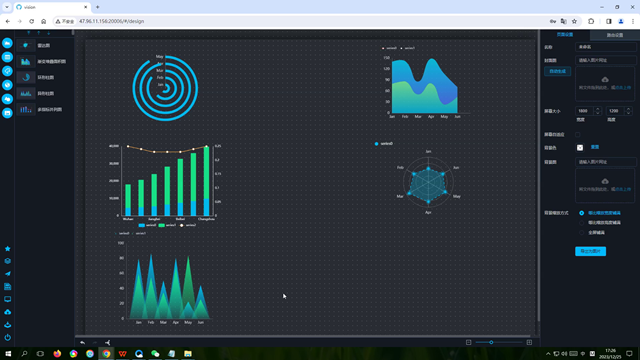Screen dimensions: 642x361
Task: Click the zoom-in plus box icon
Action: 529,342
